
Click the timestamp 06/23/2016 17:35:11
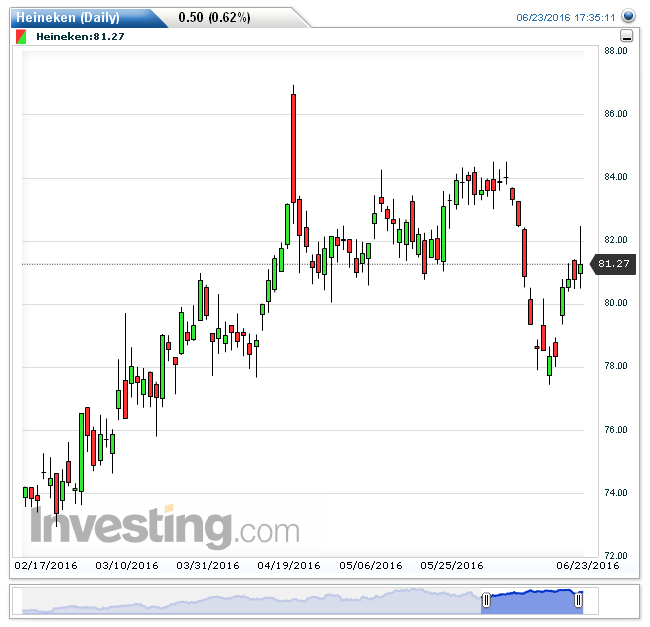pyautogui.click(x=565, y=17)
